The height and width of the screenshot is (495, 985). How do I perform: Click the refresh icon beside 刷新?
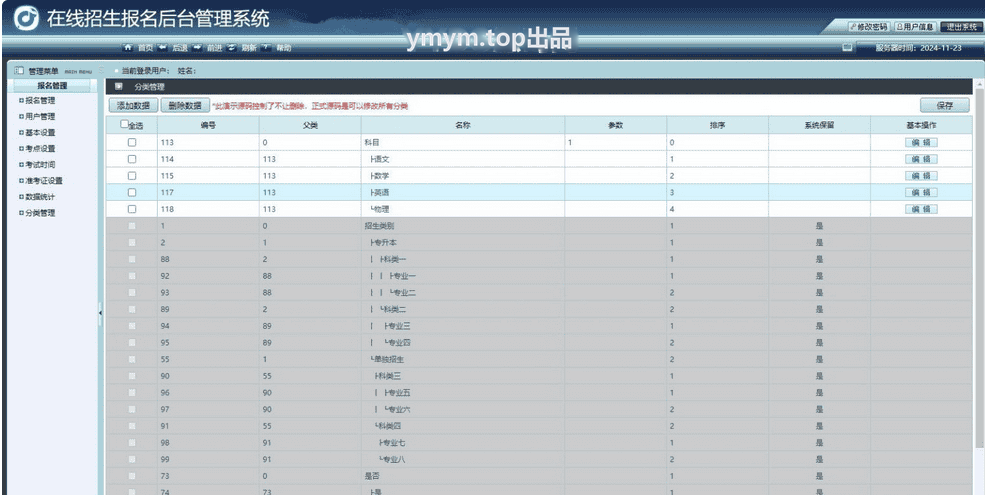click(x=231, y=47)
